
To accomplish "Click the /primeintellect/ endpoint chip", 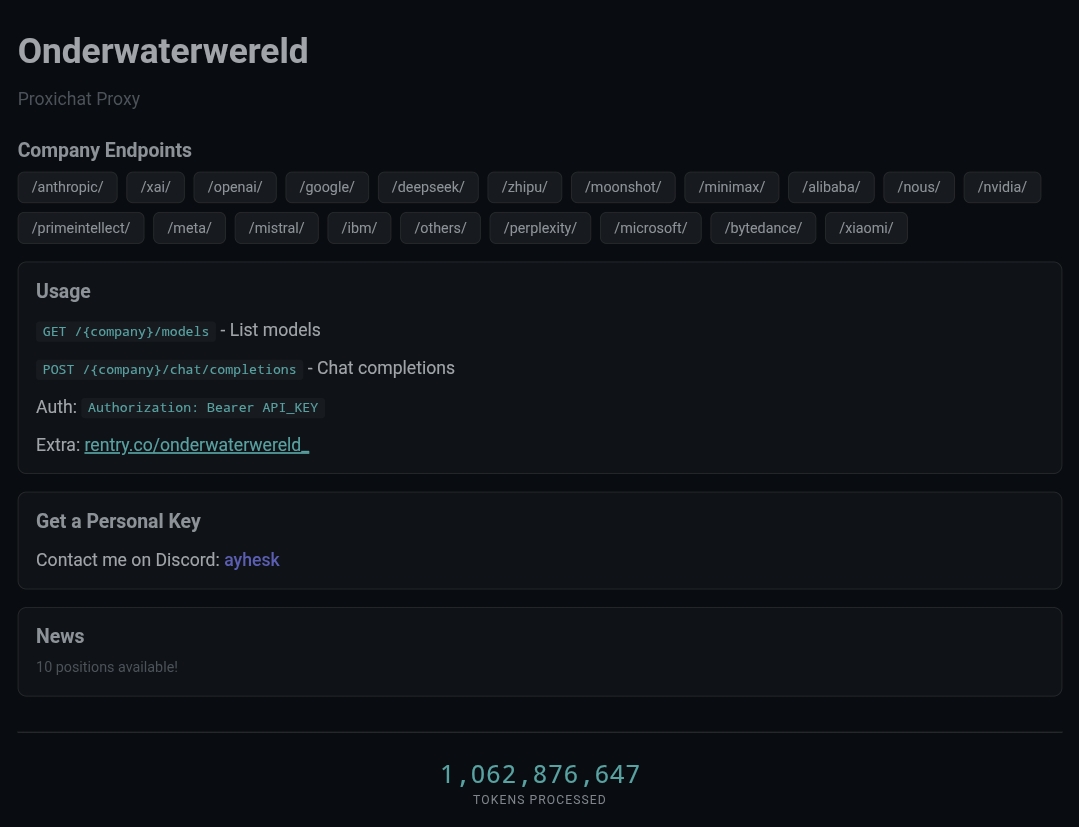I will click(81, 228).
